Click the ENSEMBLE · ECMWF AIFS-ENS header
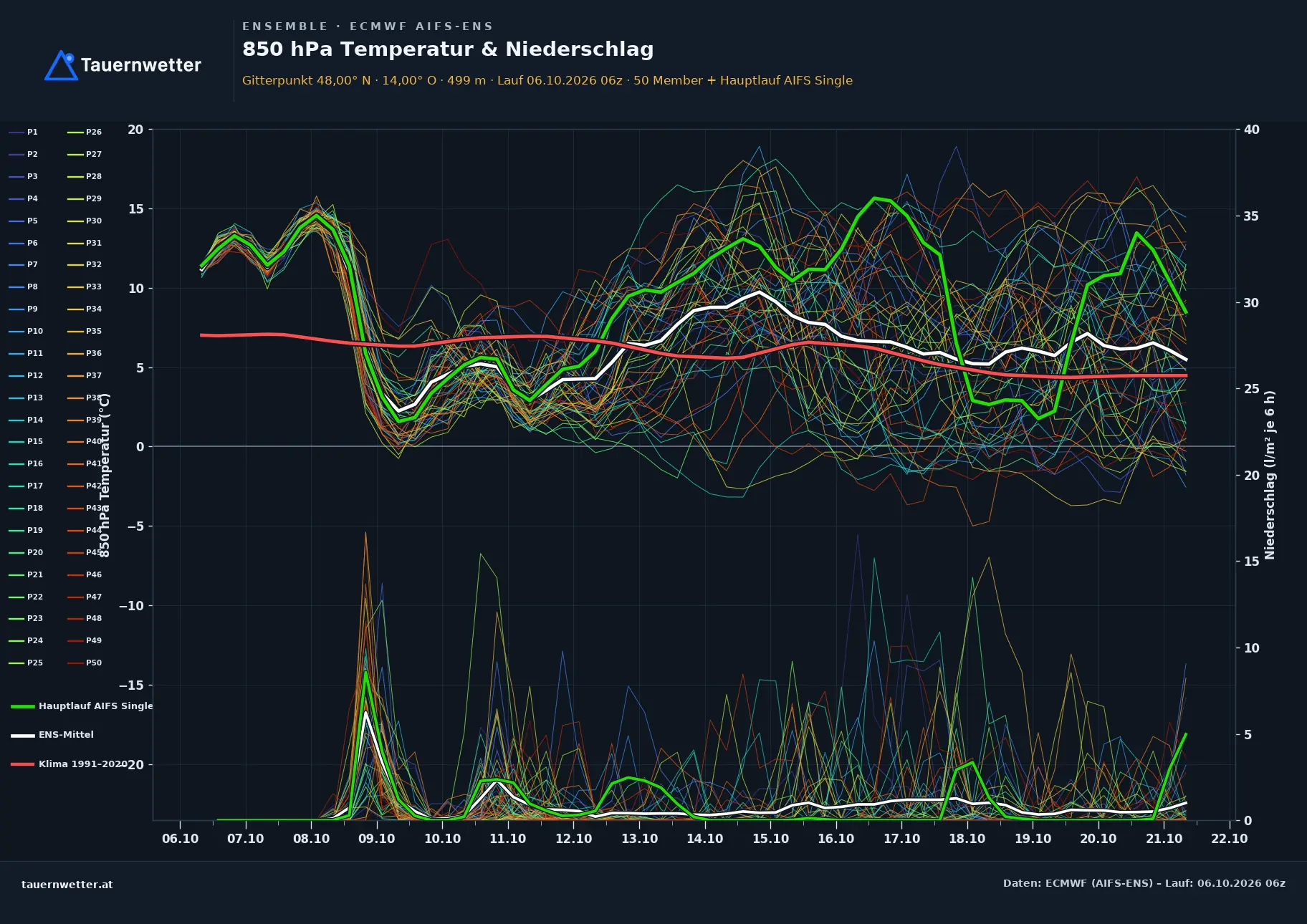This screenshot has width=1307, height=924. click(x=368, y=27)
